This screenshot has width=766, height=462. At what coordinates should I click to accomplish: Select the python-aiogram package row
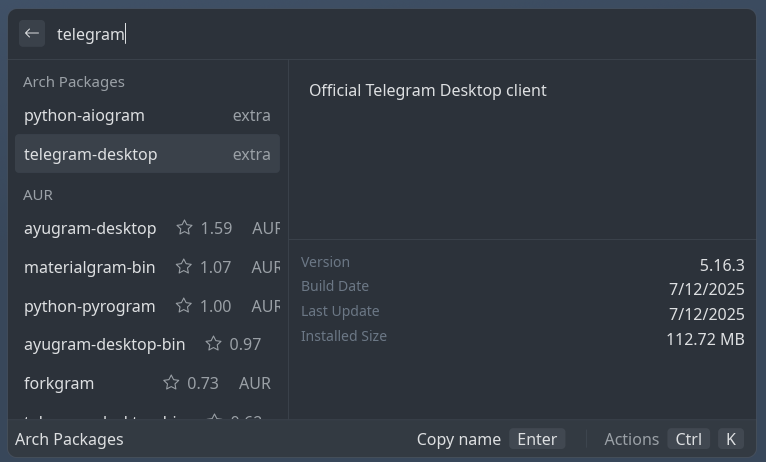coord(147,115)
